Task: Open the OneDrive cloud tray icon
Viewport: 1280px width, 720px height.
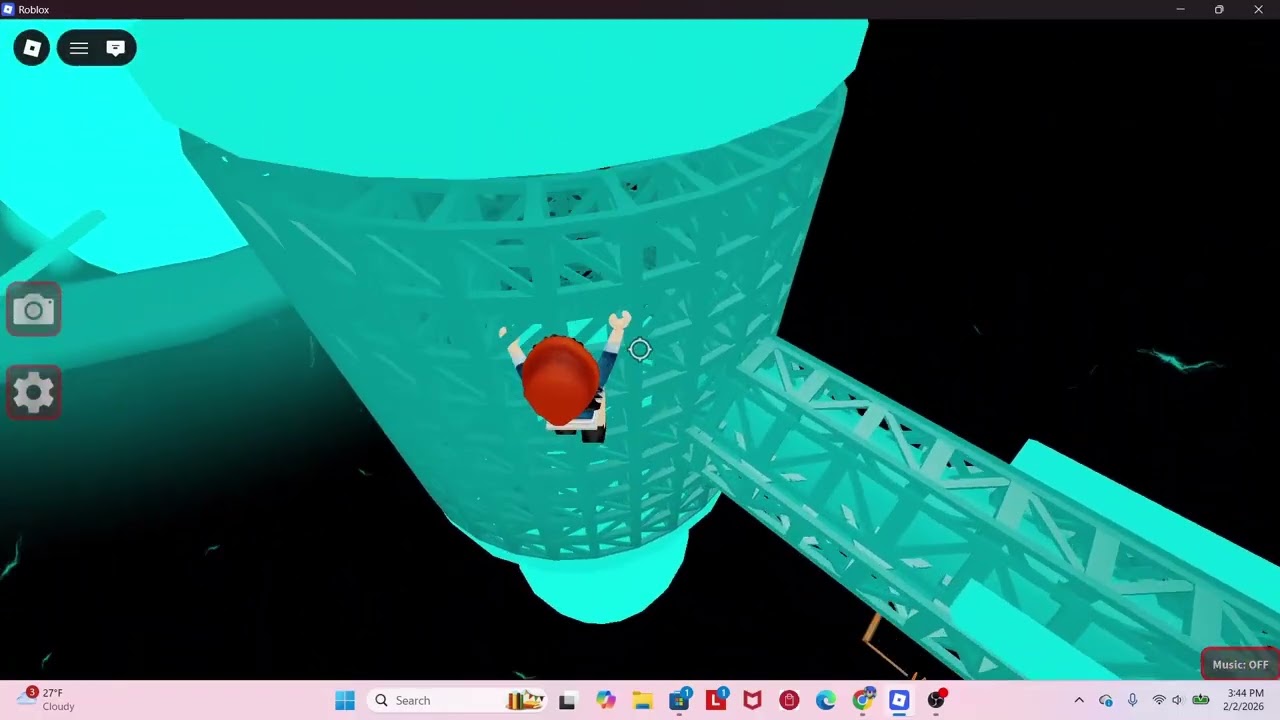Action: pos(1106,700)
